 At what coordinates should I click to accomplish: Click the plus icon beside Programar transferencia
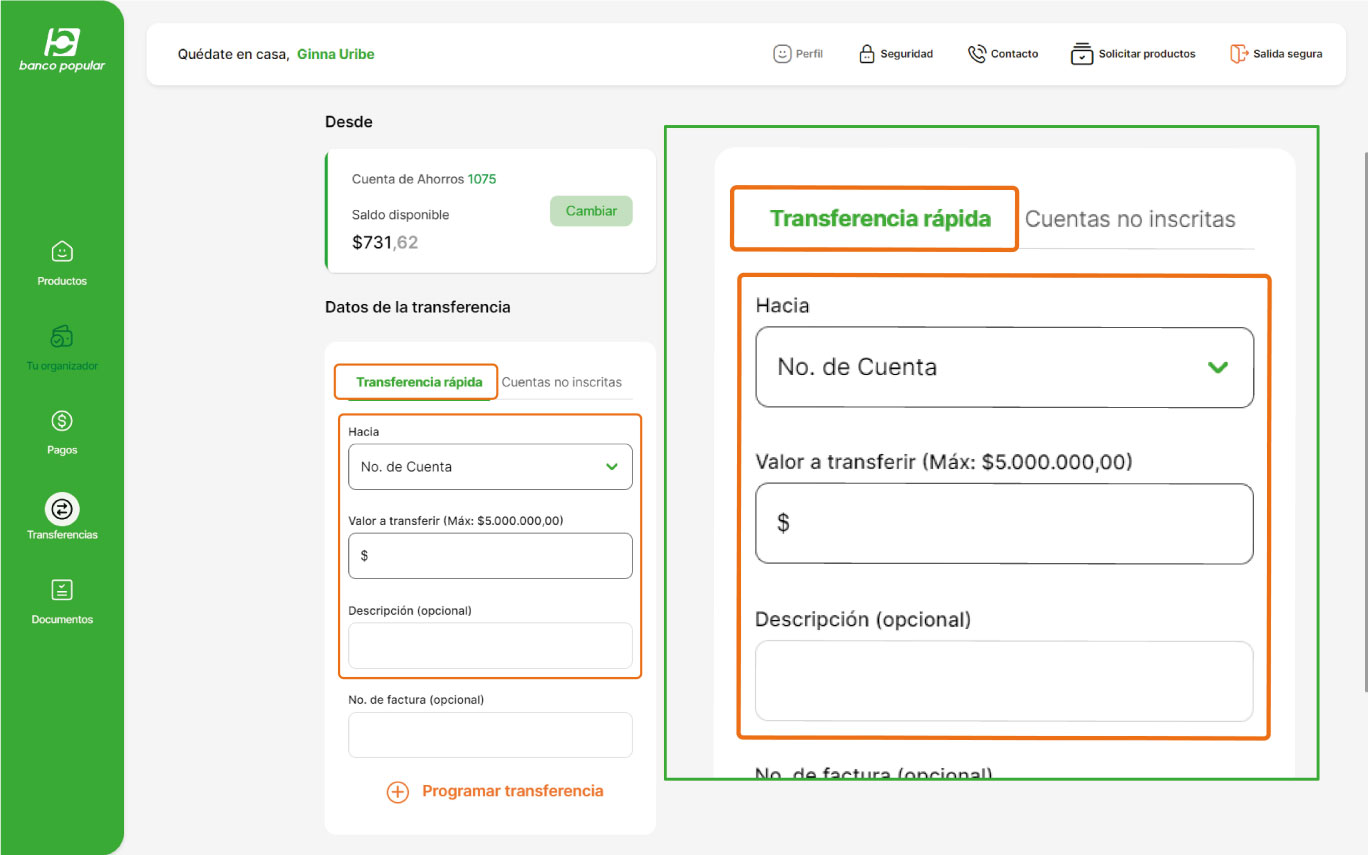point(397,791)
